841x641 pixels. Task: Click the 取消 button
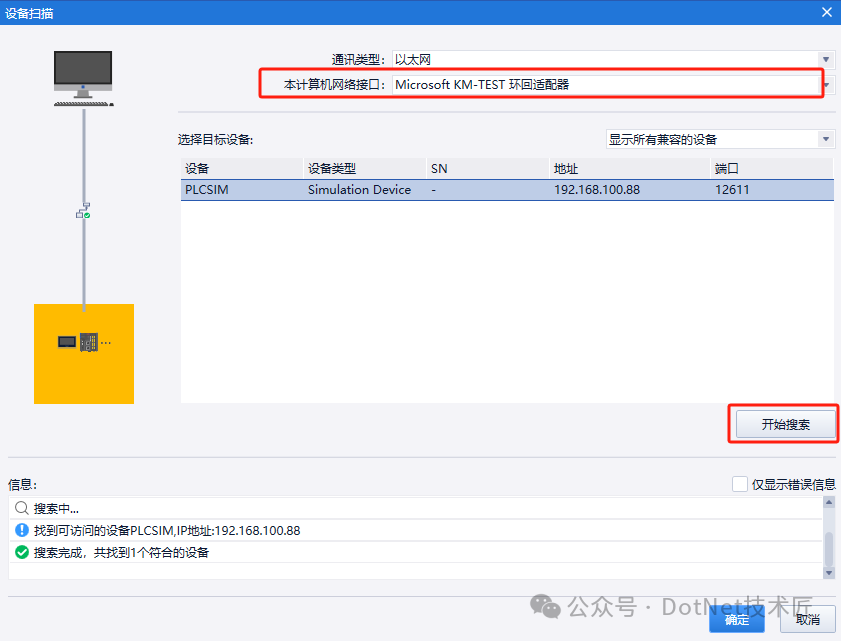point(807,620)
